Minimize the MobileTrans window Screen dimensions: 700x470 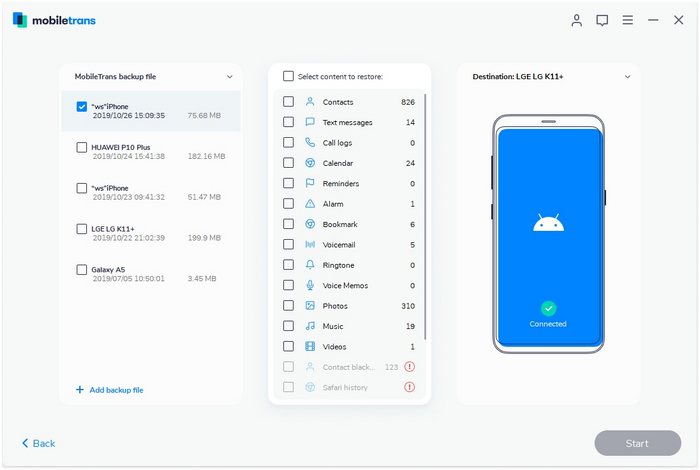click(653, 20)
